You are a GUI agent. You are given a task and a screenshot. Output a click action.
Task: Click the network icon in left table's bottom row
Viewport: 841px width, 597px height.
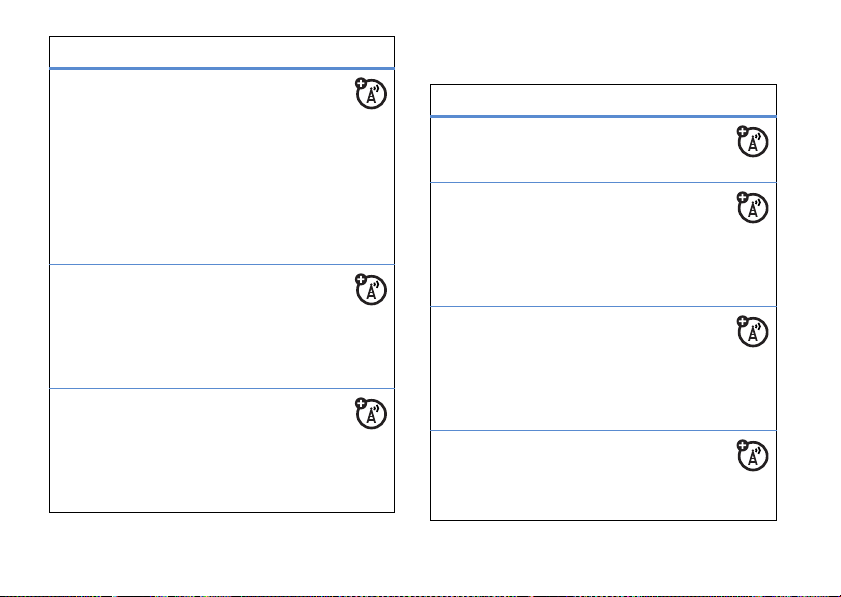pos(370,413)
